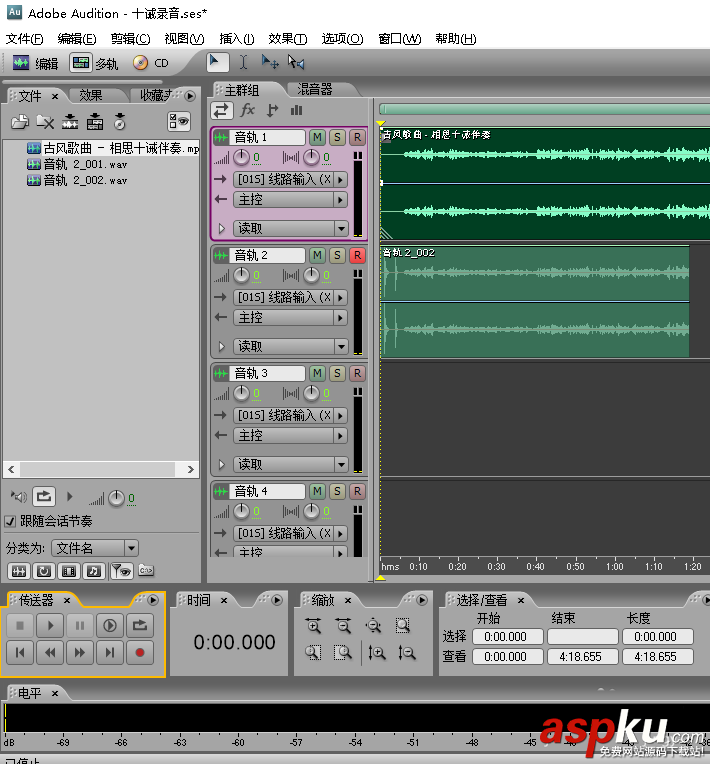Click zoom out horizontally icon
Image resolution: width=710 pixels, height=764 pixels.
tap(344, 625)
